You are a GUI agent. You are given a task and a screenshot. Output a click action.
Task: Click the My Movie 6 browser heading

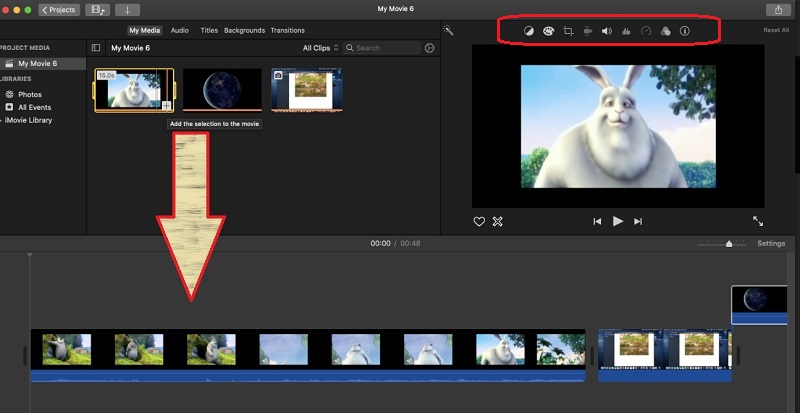pyautogui.click(x=131, y=48)
